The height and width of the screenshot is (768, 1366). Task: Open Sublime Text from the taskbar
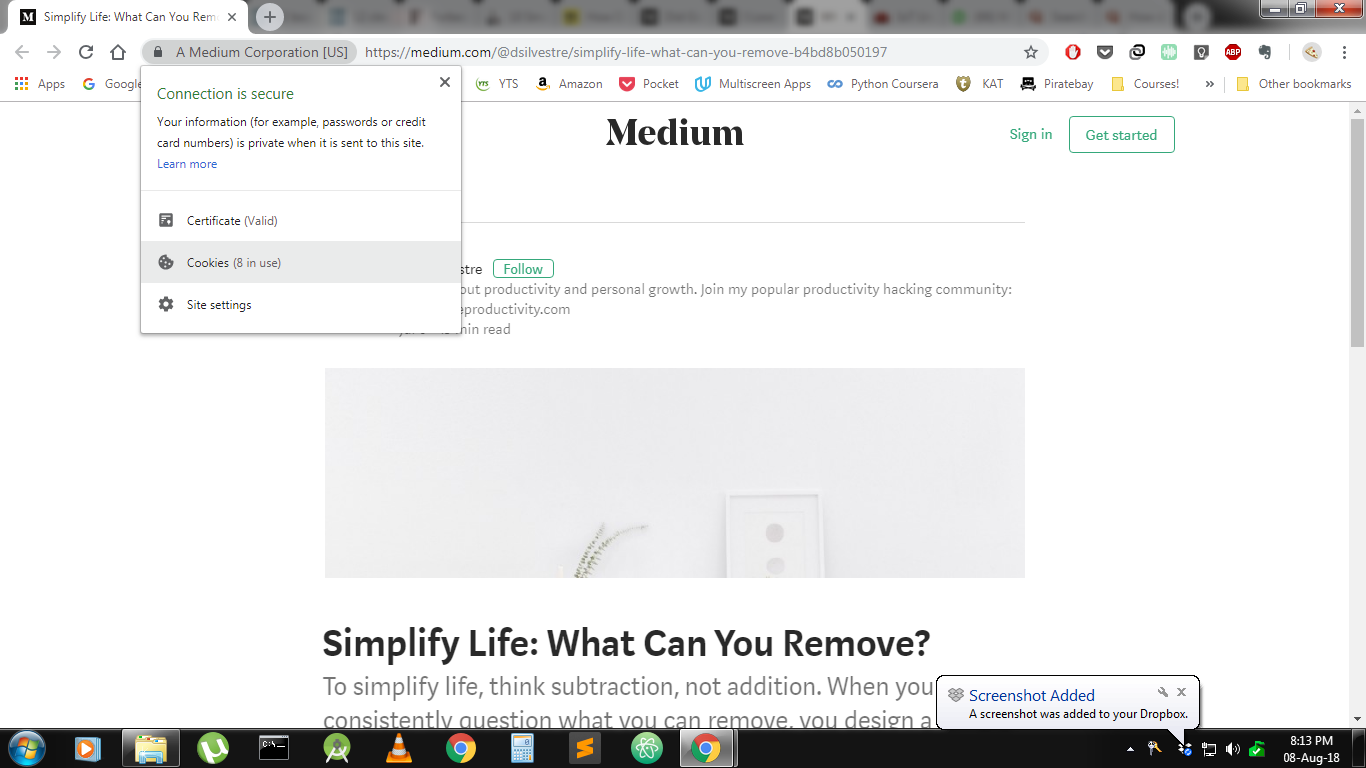pos(584,748)
